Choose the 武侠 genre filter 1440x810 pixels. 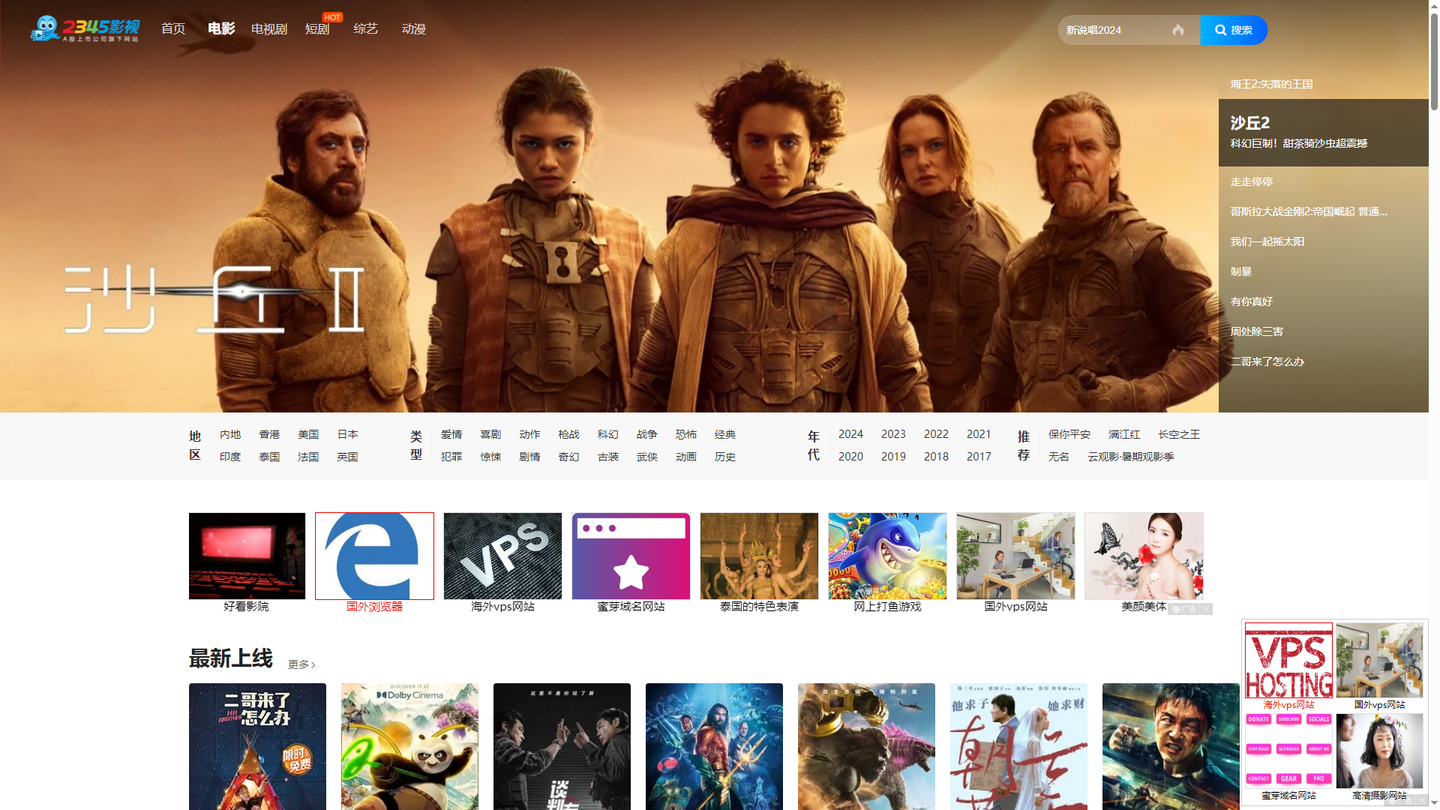point(647,457)
